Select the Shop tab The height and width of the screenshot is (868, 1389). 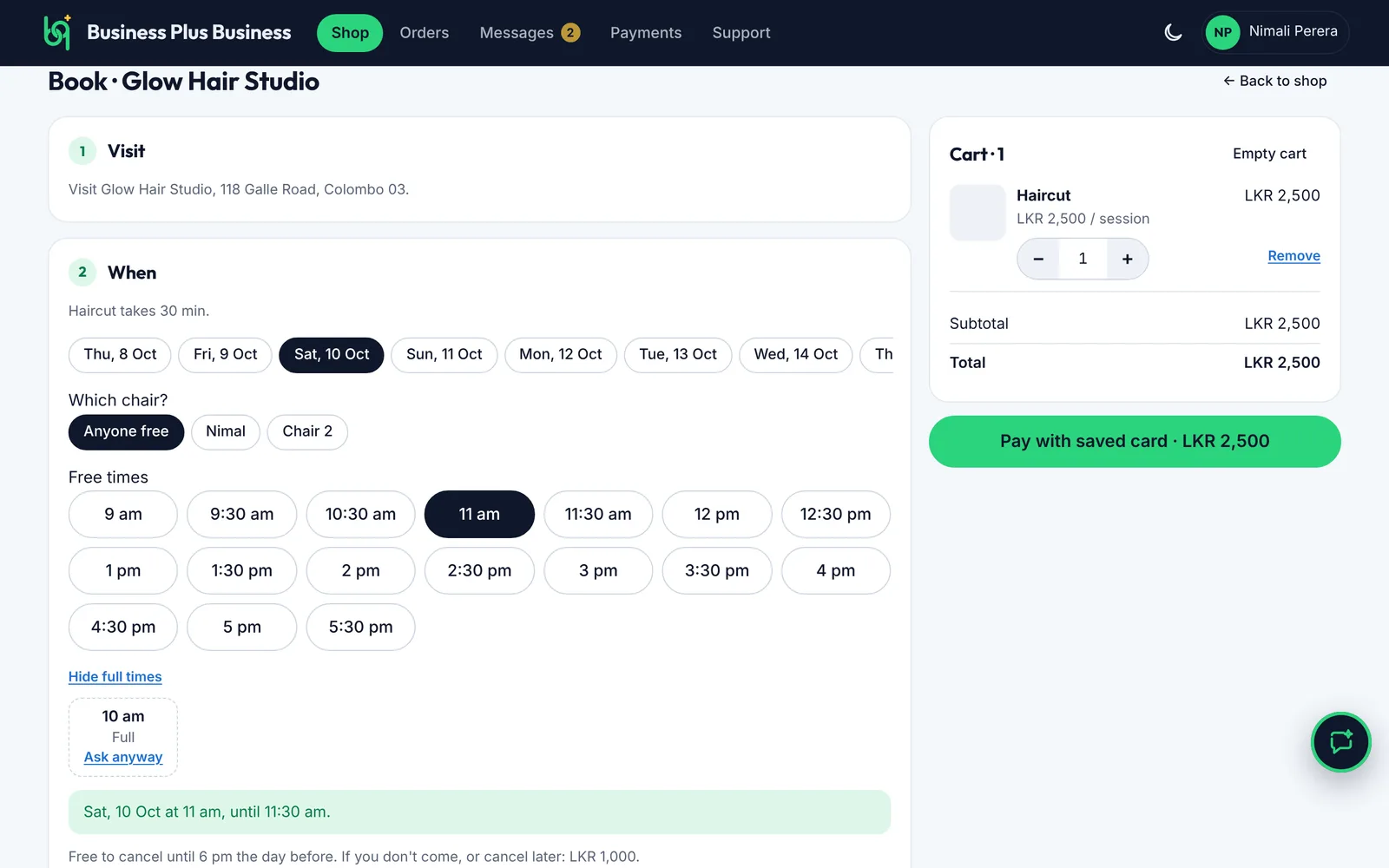[x=350, y=33]
